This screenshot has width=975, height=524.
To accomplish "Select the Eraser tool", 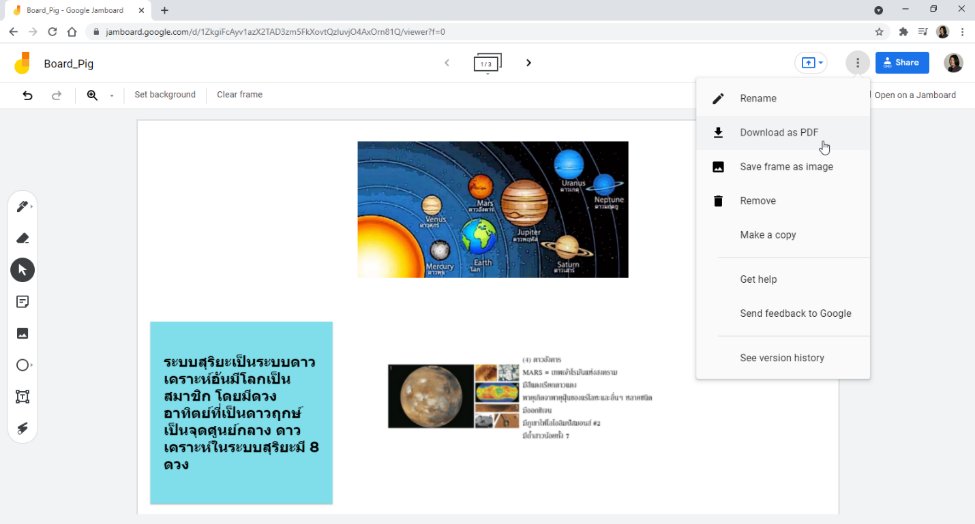I will point(22,238).
